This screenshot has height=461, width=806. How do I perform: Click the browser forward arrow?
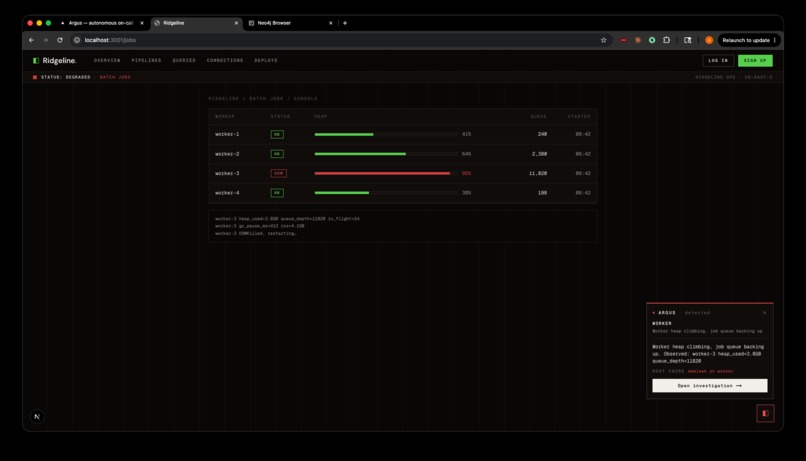(x=45, y=40)
